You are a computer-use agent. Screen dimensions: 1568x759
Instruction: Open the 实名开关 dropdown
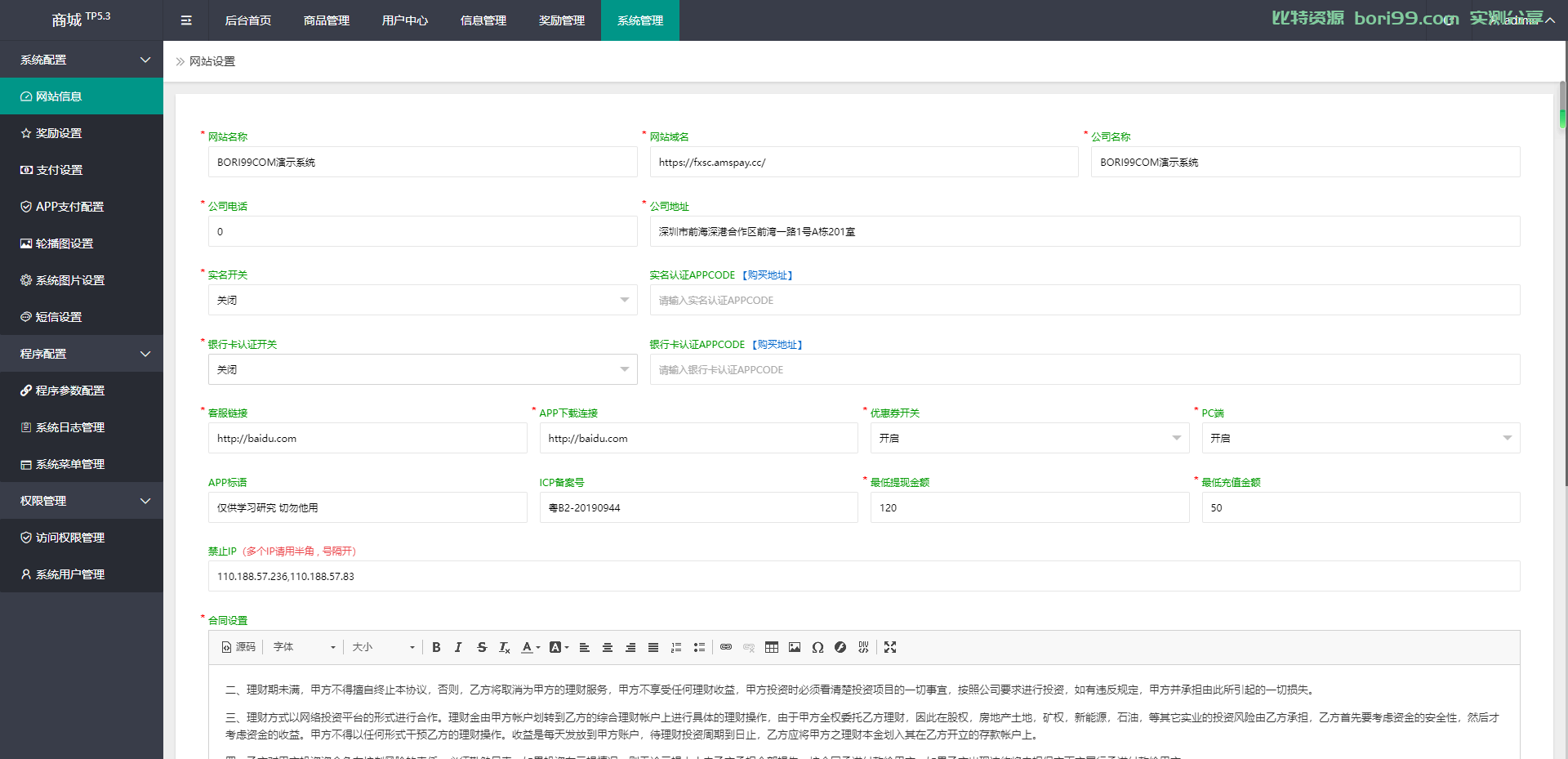coord(422,300)
